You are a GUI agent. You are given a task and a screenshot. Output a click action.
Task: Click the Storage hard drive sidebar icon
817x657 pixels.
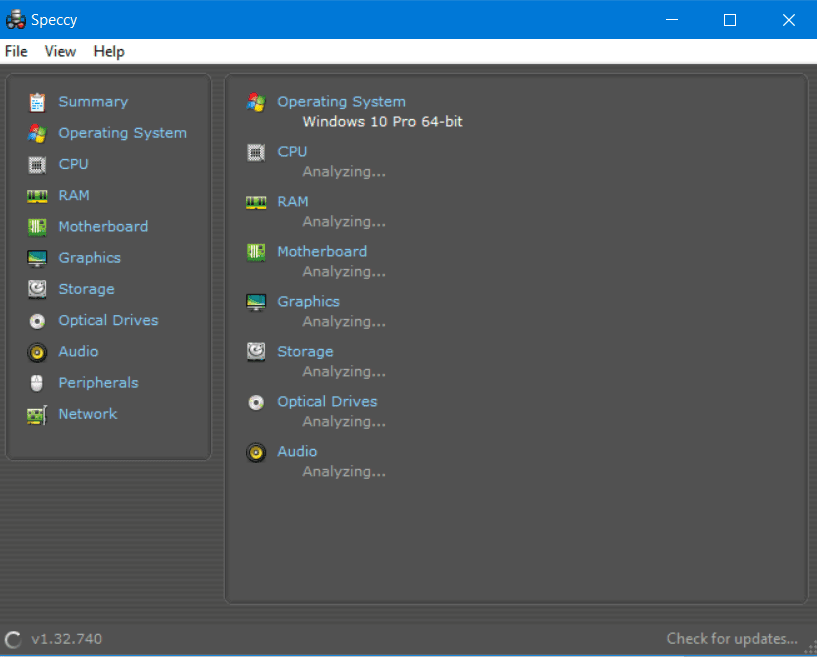[37, 289]
